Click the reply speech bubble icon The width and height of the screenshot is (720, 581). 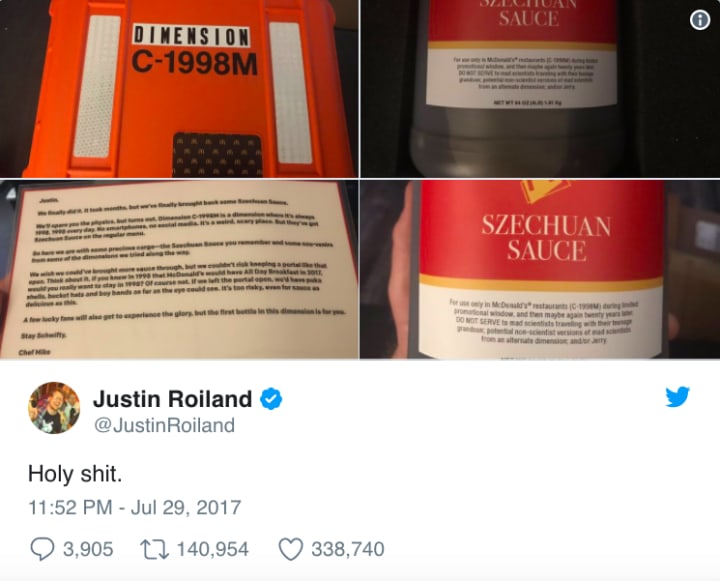coord(42,549)
